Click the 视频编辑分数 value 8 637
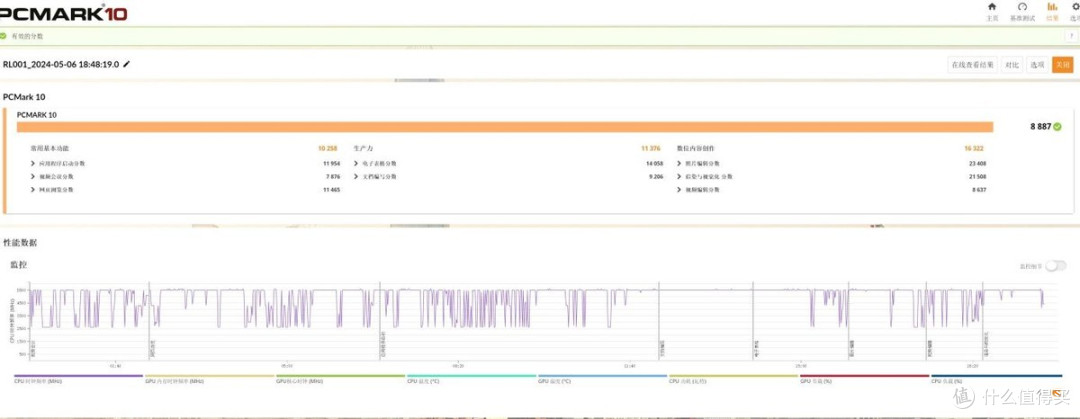Image resolution: width=1080 pixels, height=419 pixels. (979, 190)
